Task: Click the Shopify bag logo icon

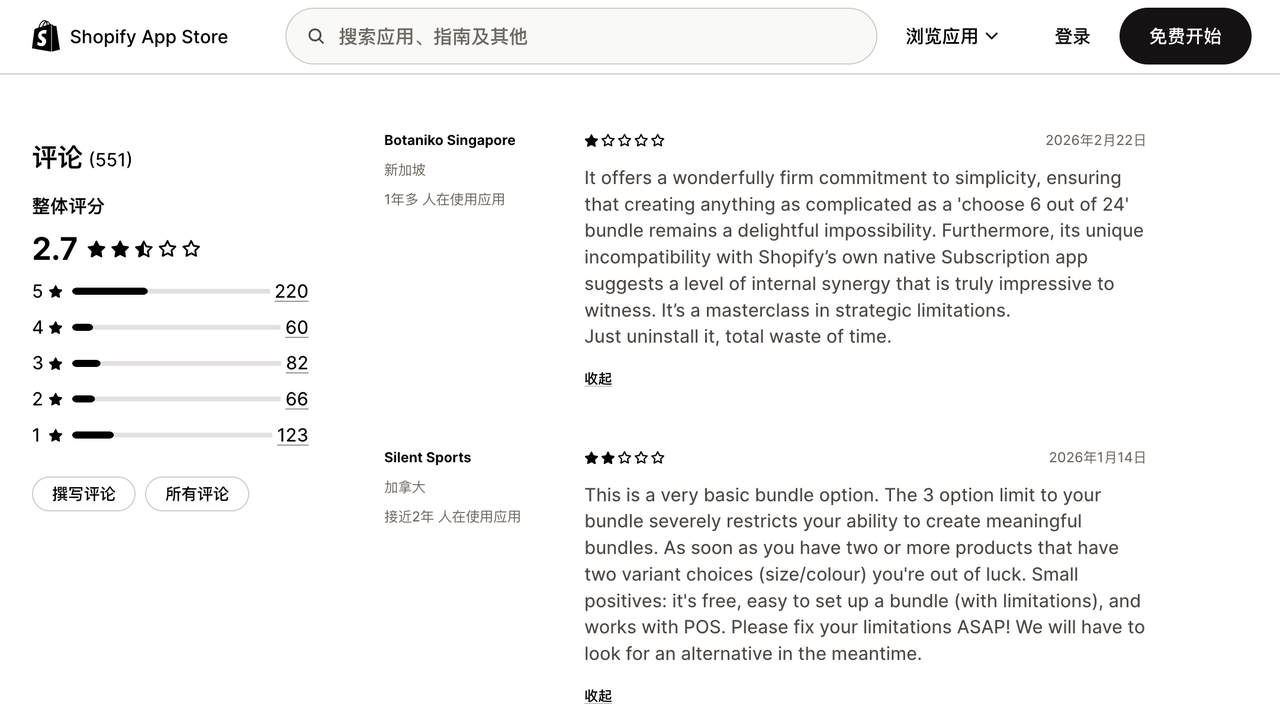Action: click(x=46, y=37)
